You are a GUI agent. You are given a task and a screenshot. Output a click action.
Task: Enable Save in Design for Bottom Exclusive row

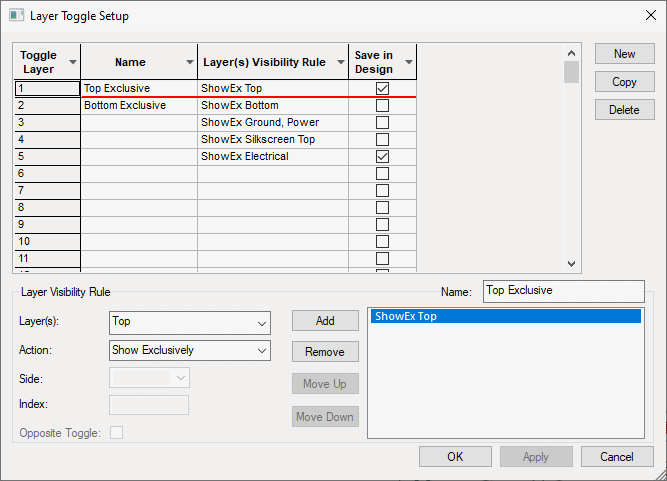(x=382, y=106)
